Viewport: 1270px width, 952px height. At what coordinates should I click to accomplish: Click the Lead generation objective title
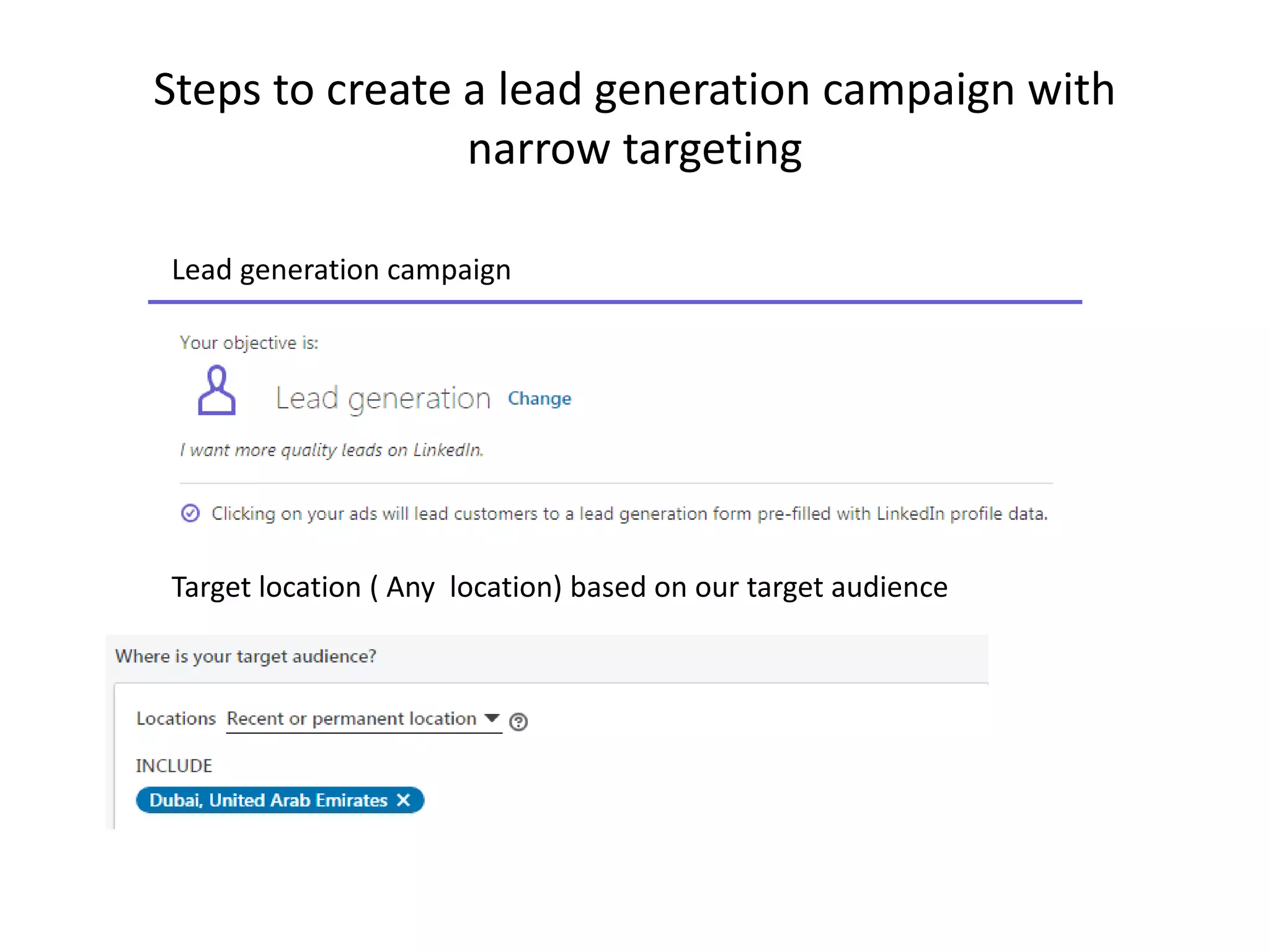(x=383, y=398)
